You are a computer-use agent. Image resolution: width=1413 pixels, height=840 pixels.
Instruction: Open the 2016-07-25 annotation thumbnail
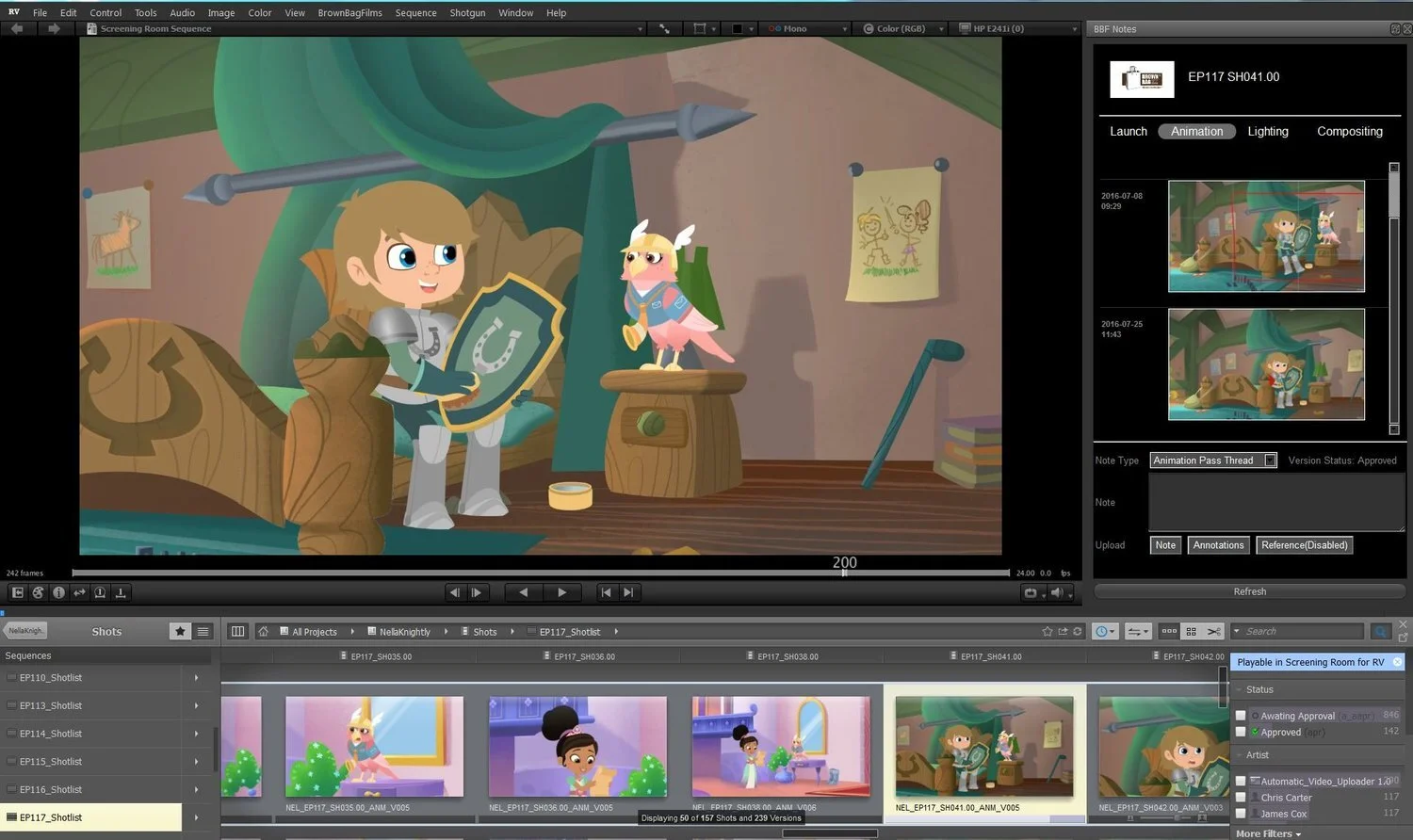tap(1266, 364)
